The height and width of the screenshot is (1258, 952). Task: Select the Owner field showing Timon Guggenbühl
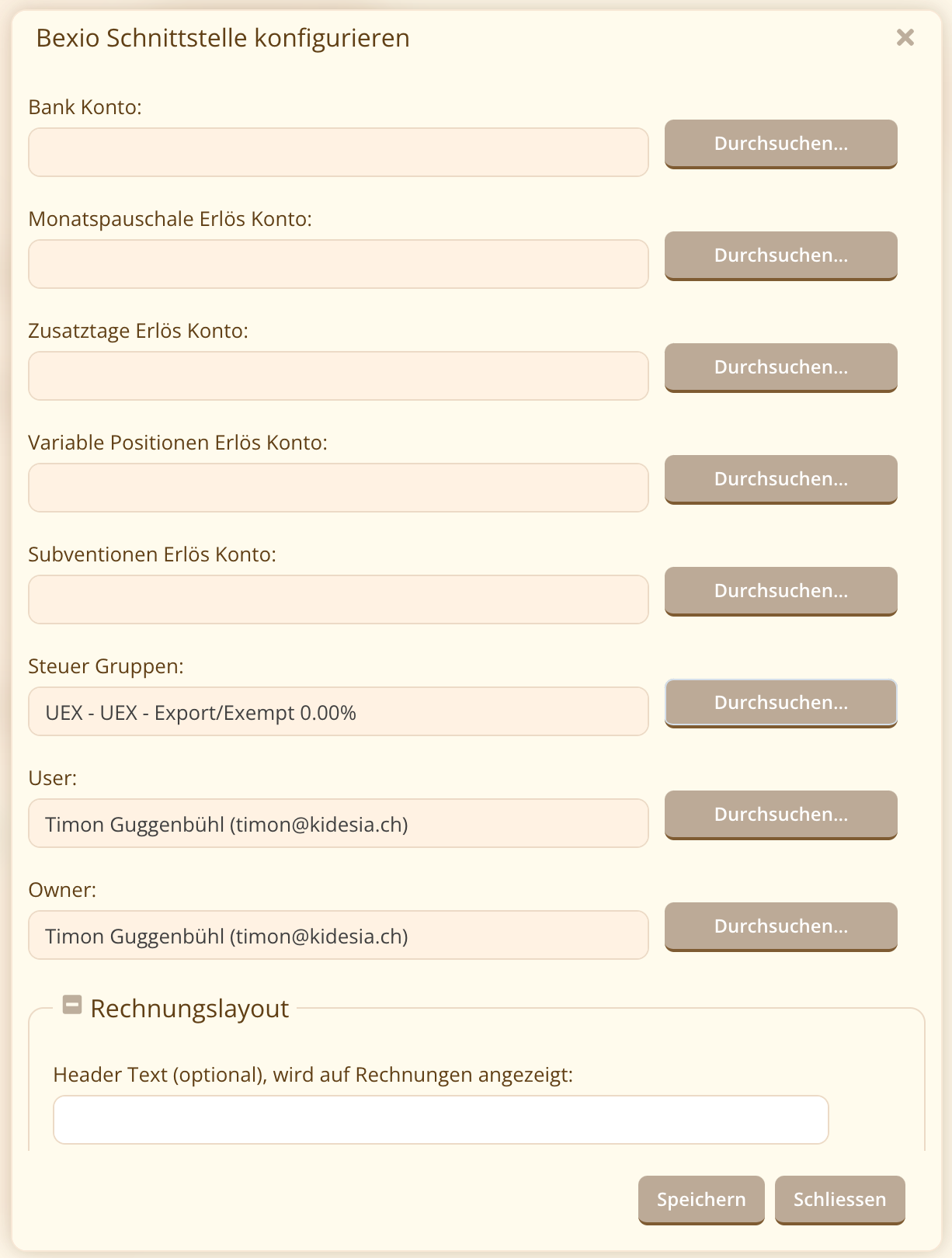click(x=339, y=935)
